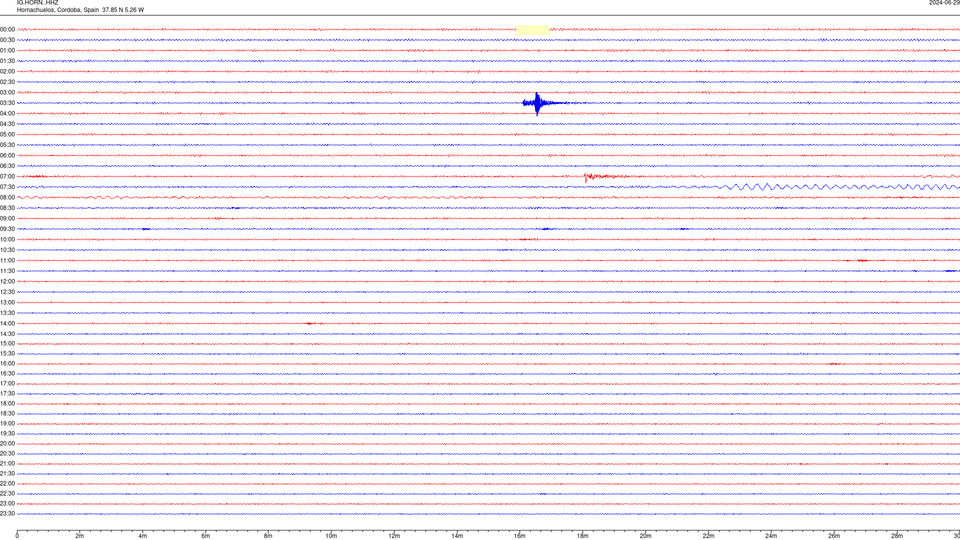
Task: Click the 22:00 time label
Action: click(7, 484)
